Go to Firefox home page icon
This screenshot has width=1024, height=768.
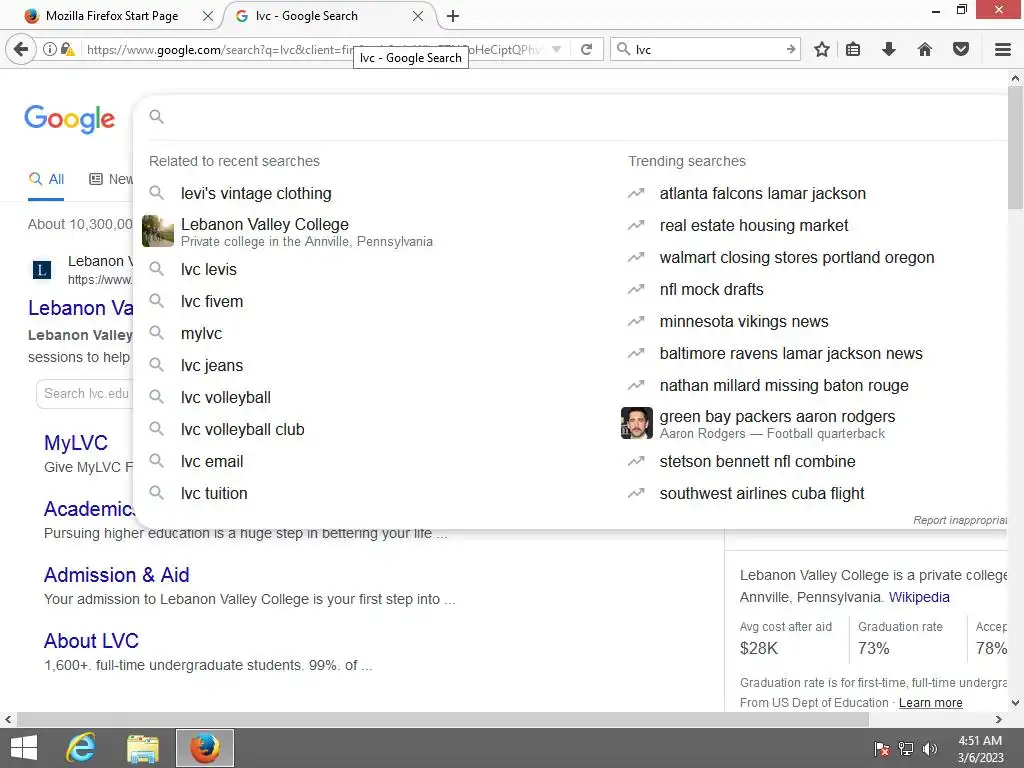point(925,49)
